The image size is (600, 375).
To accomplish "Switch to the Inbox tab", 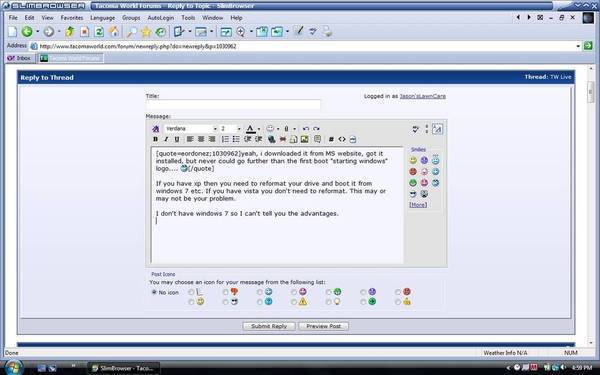I will click(x=20, y=58).
